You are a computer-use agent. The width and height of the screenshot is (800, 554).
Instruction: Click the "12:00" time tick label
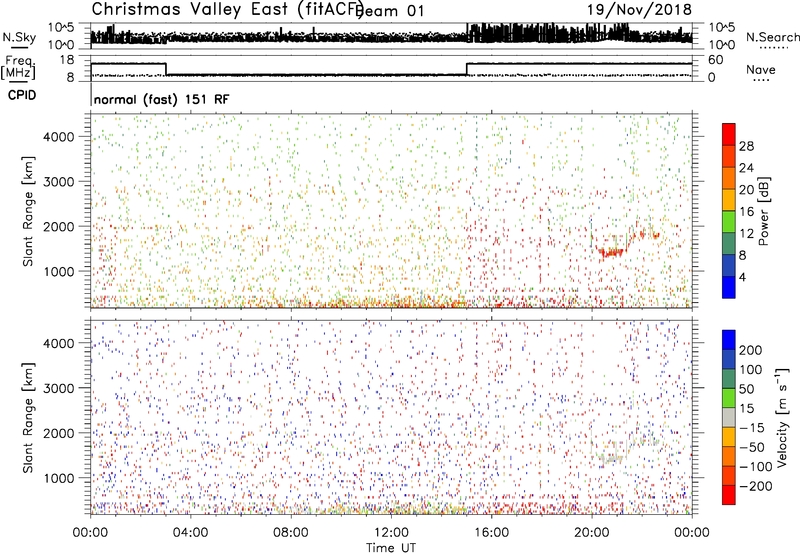point(391,533)
